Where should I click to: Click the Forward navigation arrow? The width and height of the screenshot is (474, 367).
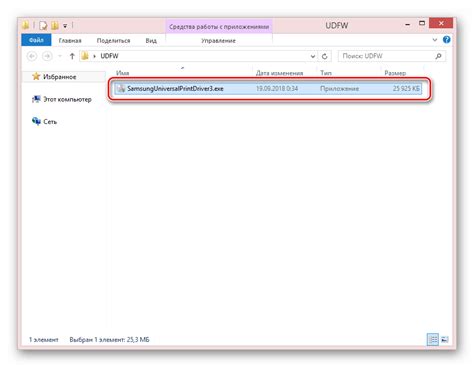point(47,56)
